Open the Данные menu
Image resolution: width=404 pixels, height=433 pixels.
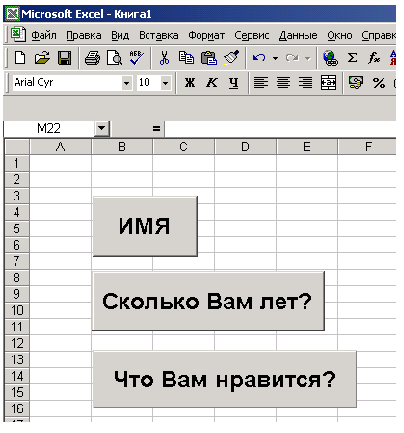pos(298,35)
